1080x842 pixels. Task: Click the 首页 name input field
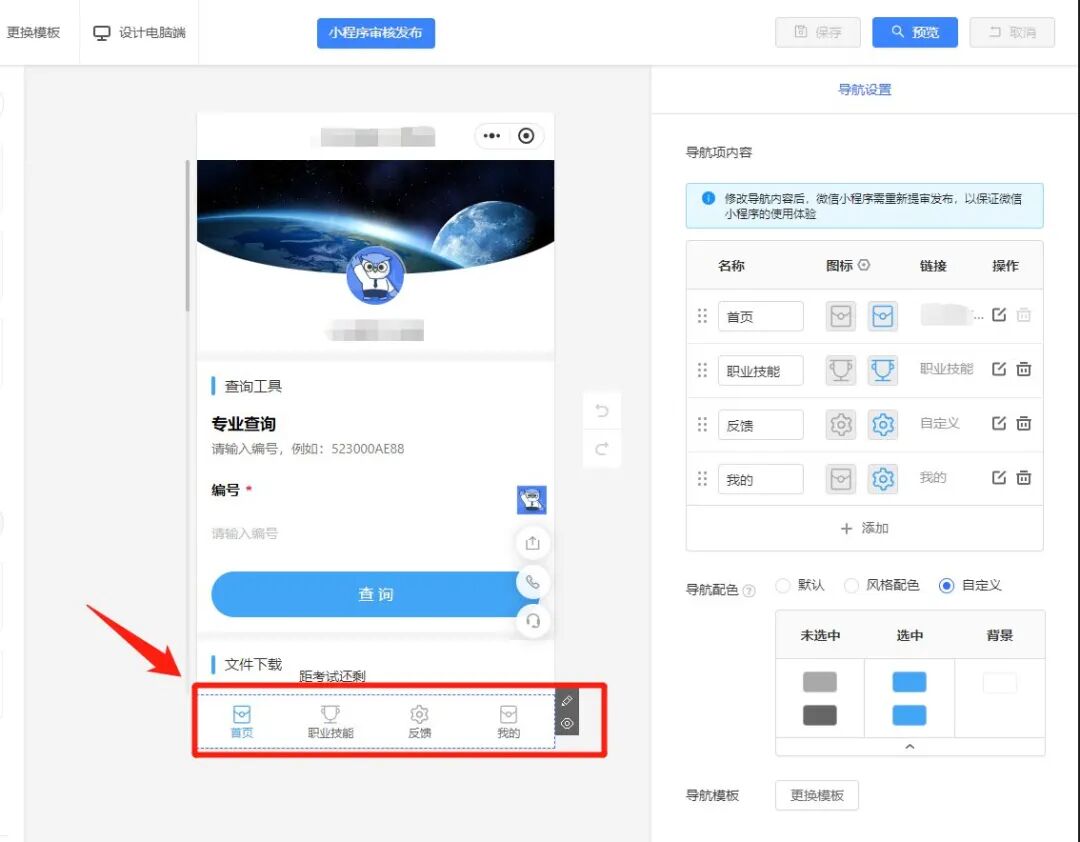pyautogui.click(x=761, y=315)
